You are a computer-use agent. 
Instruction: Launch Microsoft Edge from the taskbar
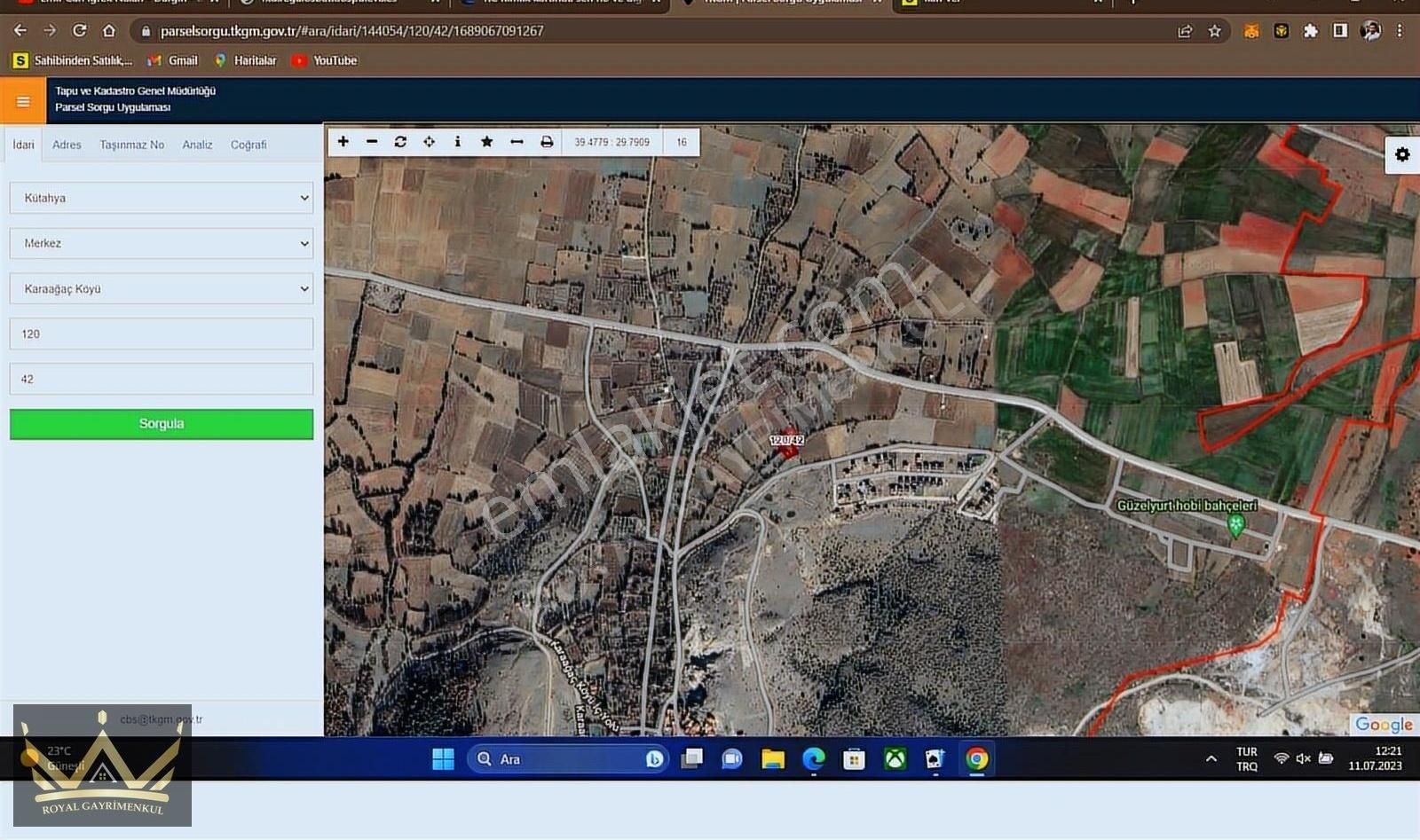click(813, 759)
